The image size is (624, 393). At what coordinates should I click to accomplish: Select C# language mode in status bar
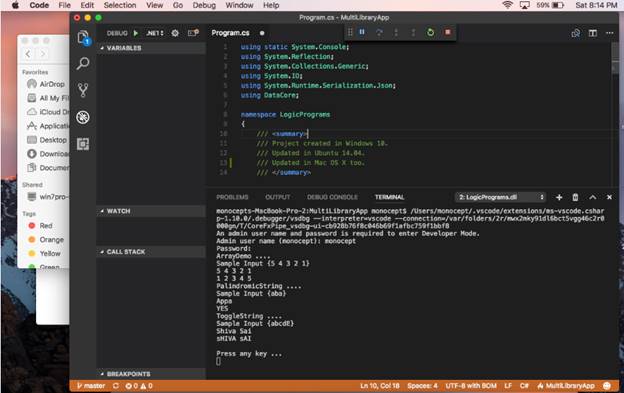[x=524, y=386]
